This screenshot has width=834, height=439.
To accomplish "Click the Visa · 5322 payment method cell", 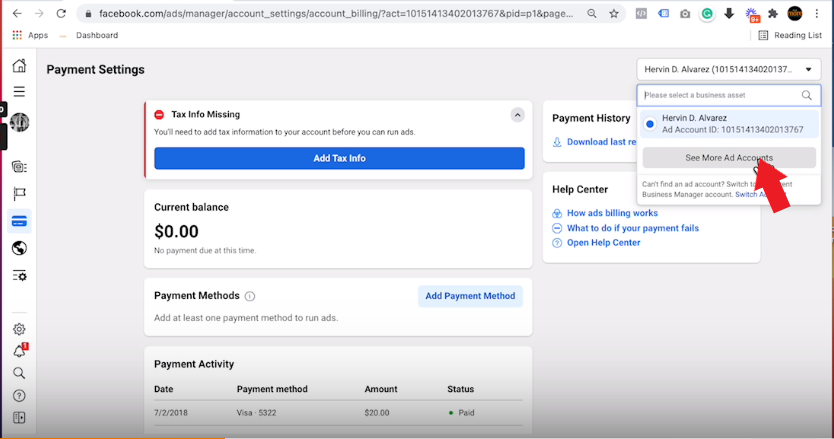I will [x=256, y=413].
